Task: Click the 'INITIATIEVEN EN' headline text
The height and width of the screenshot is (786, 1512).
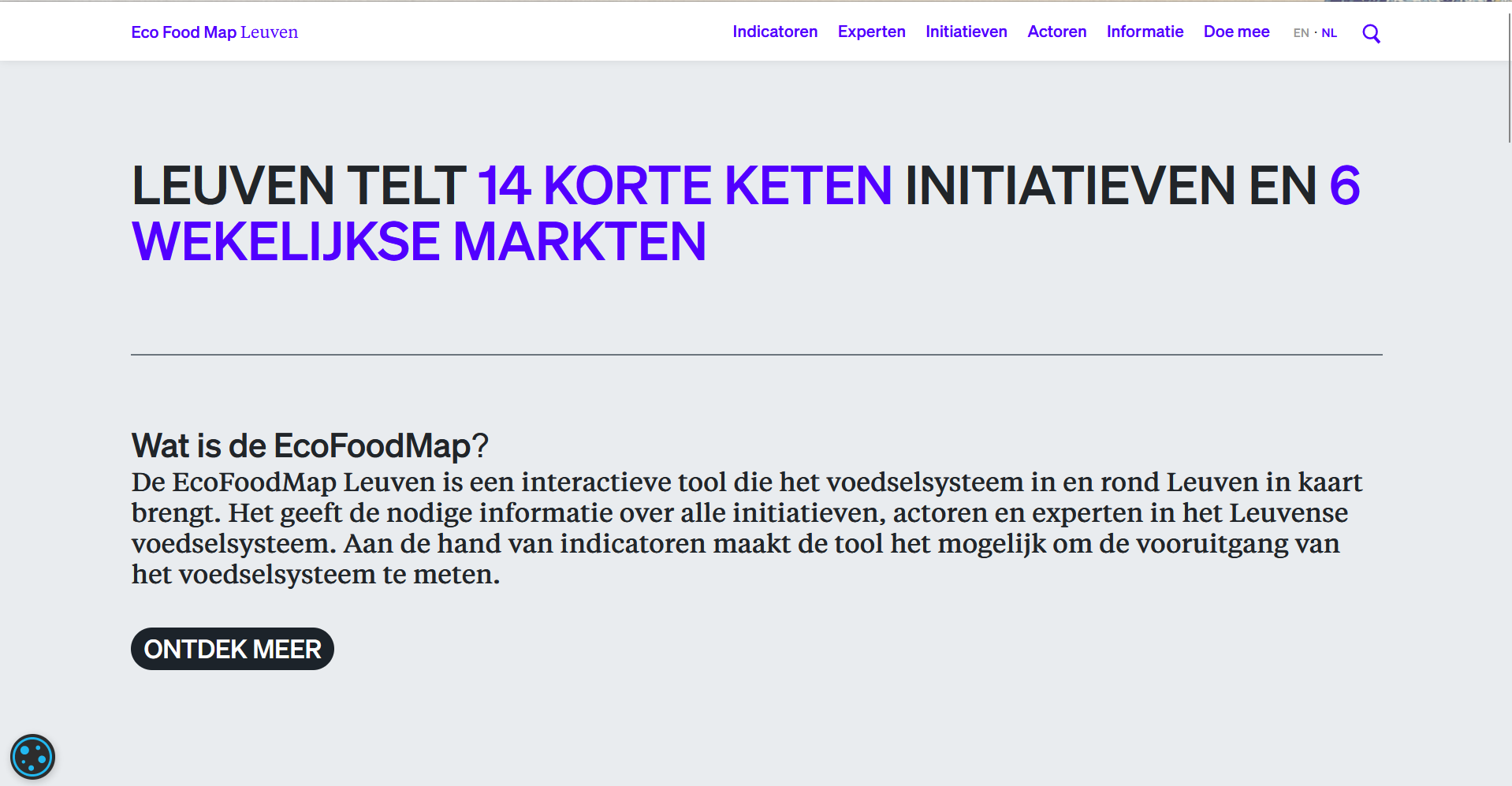Action: click(x=1110, y=186)
